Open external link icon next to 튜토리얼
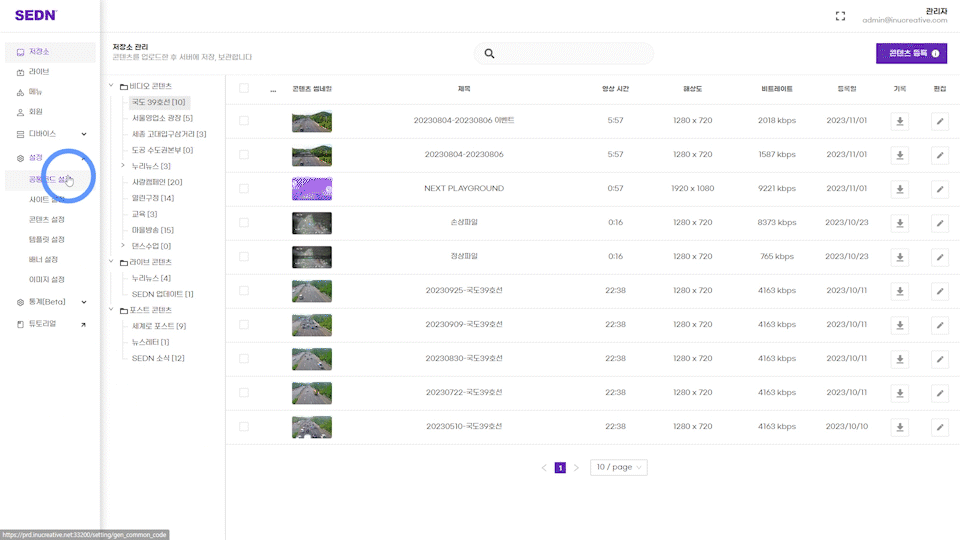Image resolution: width=960 pixels, height=540 pixels. point(83,324)
